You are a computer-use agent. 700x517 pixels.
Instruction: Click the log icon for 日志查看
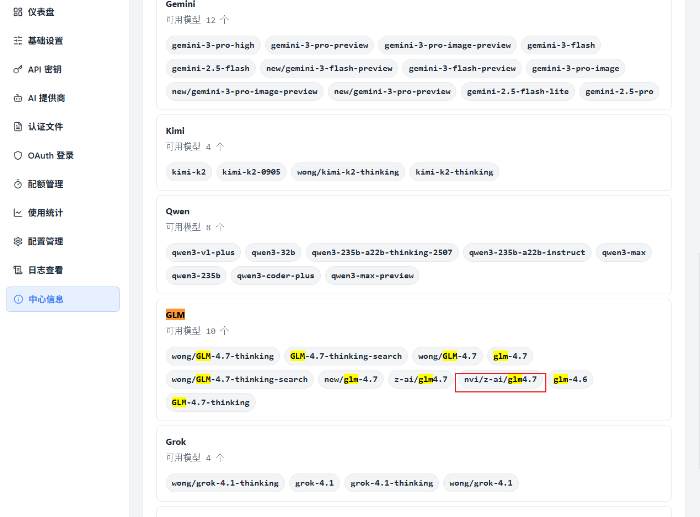[x=18, y=270]
